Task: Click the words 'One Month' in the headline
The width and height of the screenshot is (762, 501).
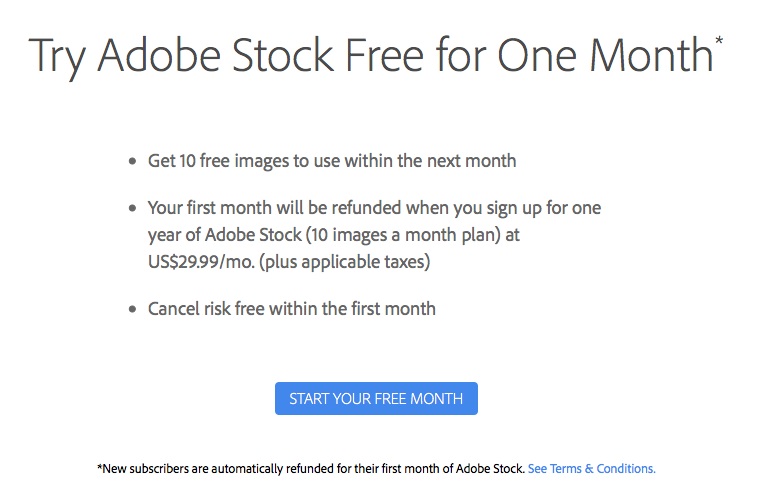Action: (605, 55)
